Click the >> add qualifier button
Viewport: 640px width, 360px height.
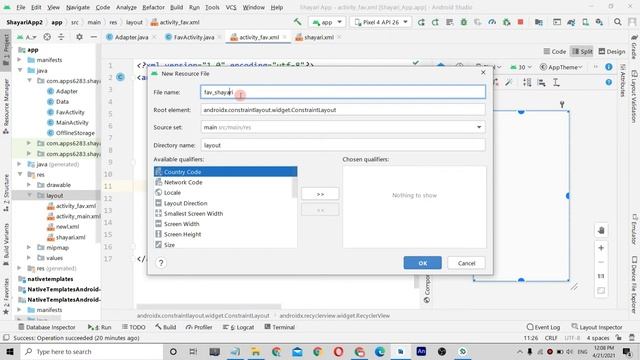[x=320, y=194]
